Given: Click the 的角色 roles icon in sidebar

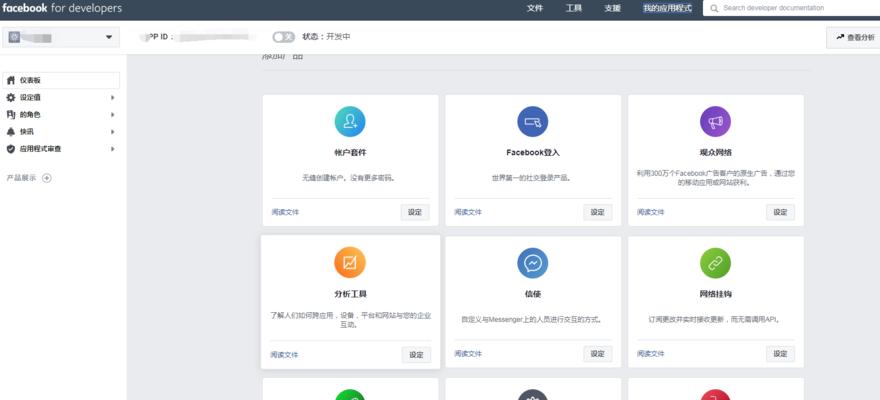Looking at the screenshot, I should (11, 114).
